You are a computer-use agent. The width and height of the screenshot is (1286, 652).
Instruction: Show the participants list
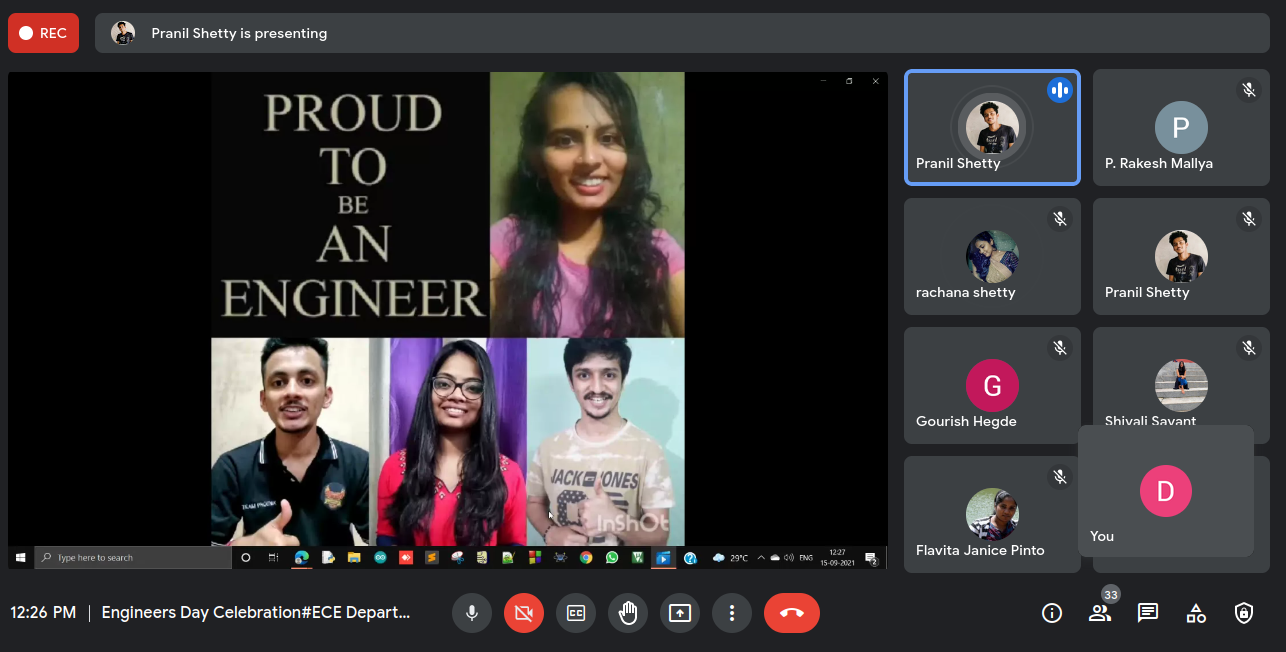[1100, 613]
